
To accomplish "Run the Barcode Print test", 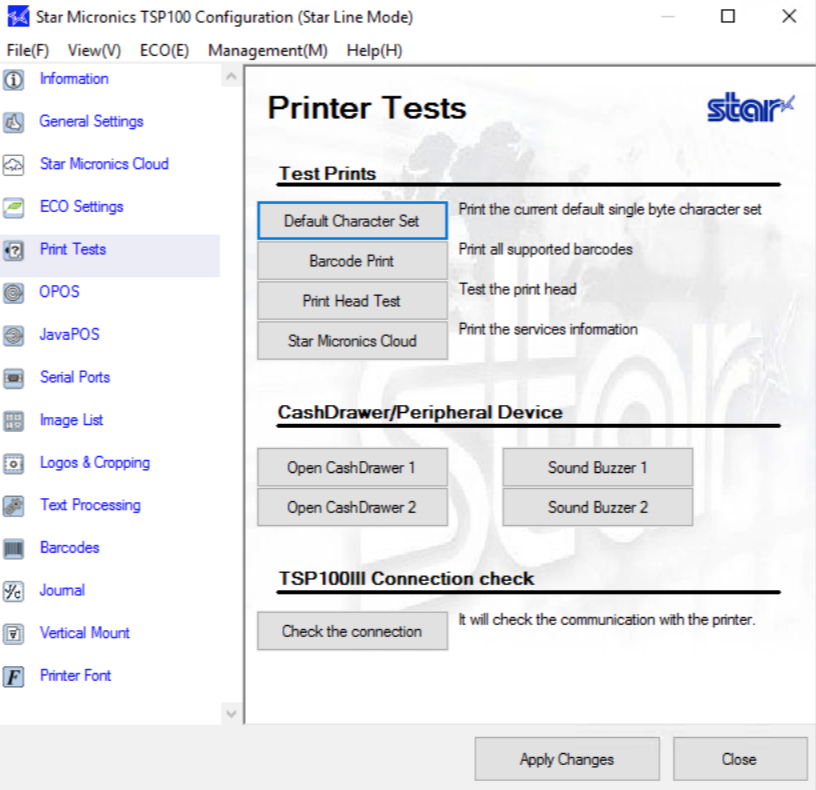I will pos(352,261).
